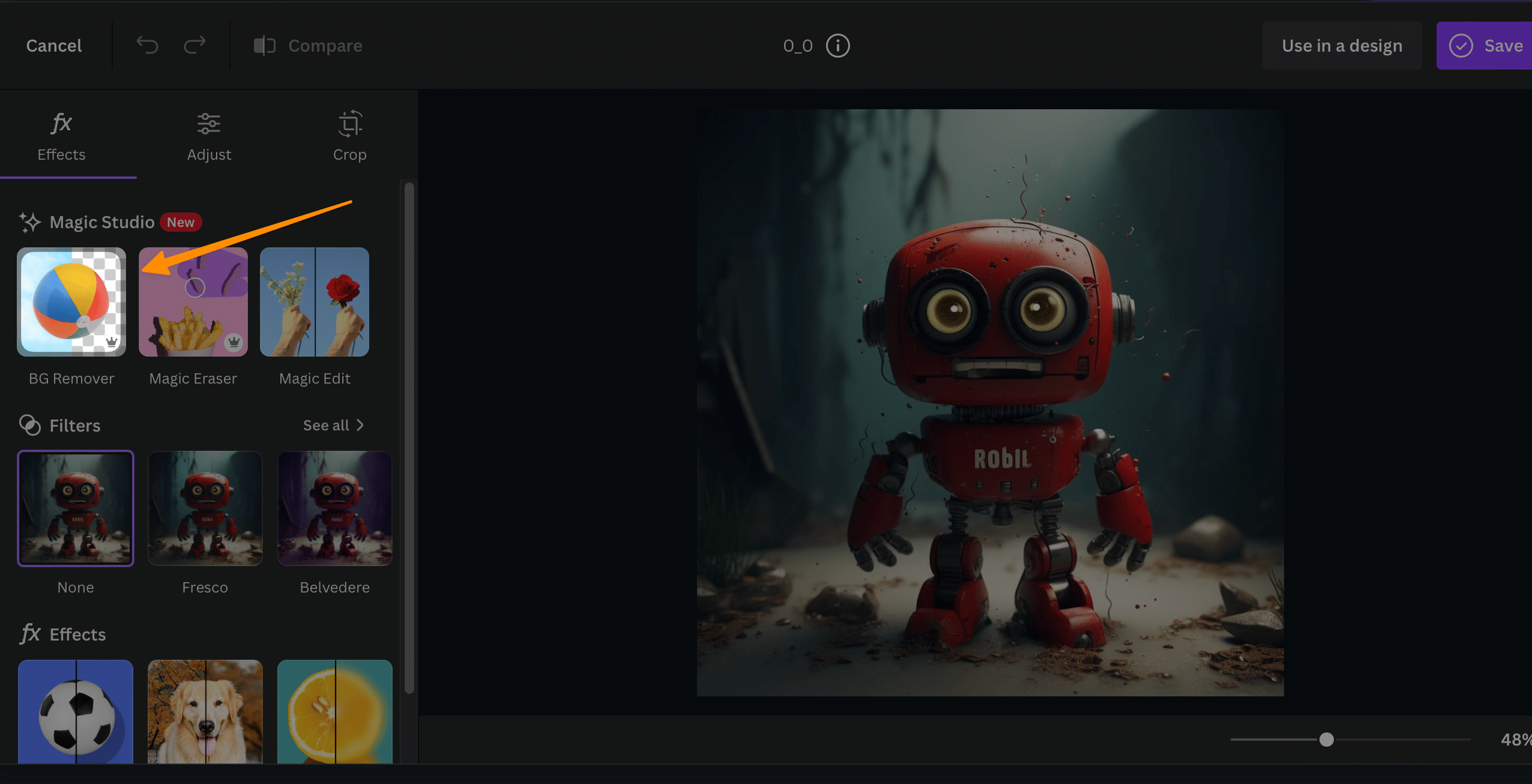Select the BG Remover tool thumbnail

point(71,302)
